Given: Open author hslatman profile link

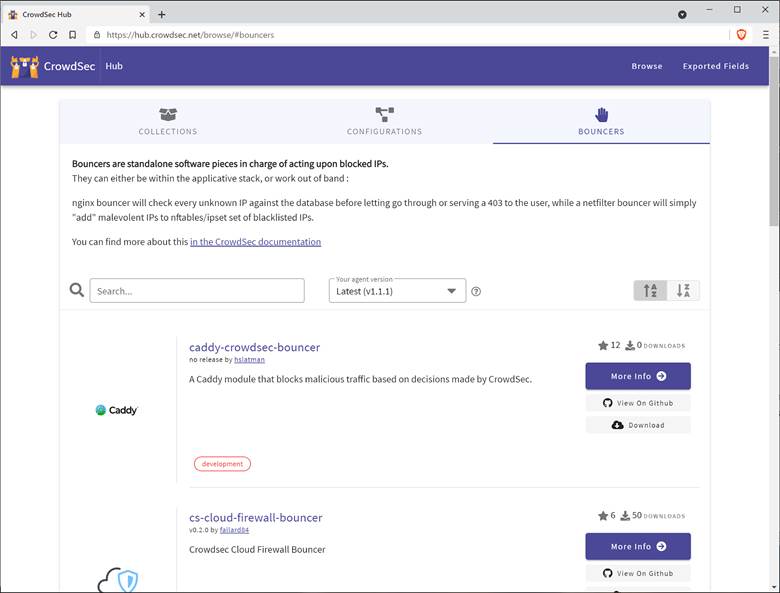Looking at the screenshot, I should tap(249, 360).
